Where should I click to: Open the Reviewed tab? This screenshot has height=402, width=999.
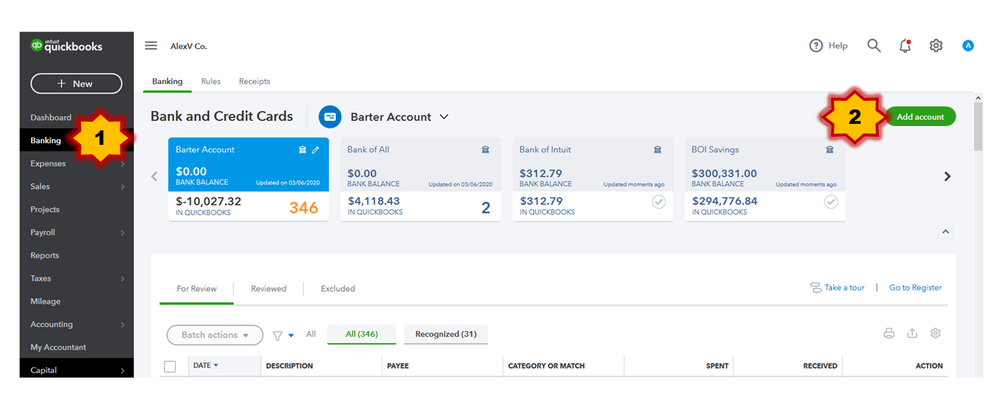point(268,289)
